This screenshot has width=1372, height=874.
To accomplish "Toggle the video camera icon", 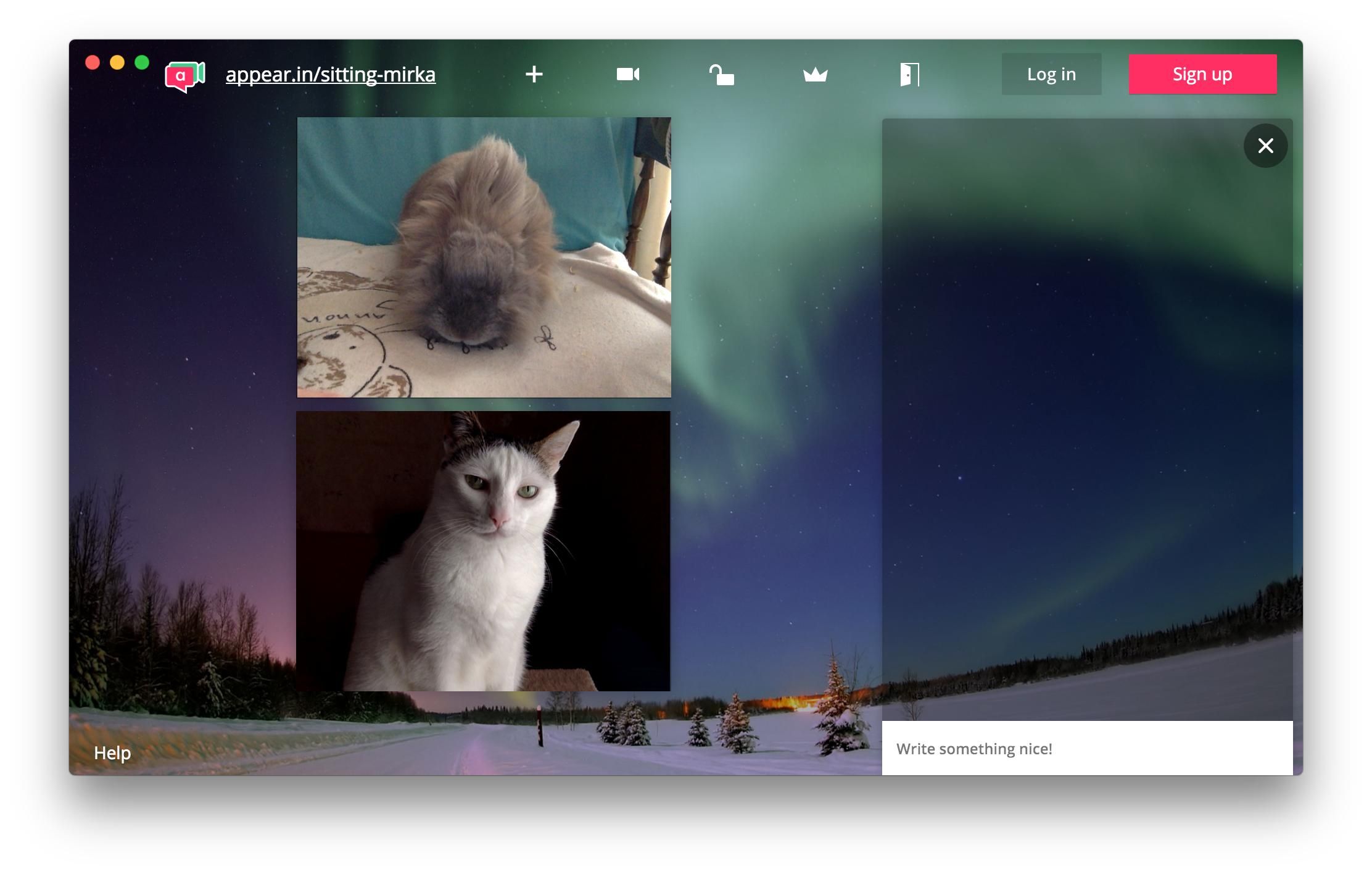I will pos(628,75).
